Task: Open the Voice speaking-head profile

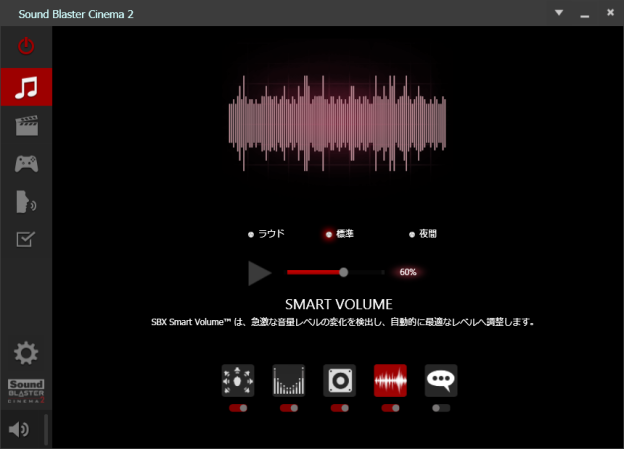Action: [x=26, y=202]
